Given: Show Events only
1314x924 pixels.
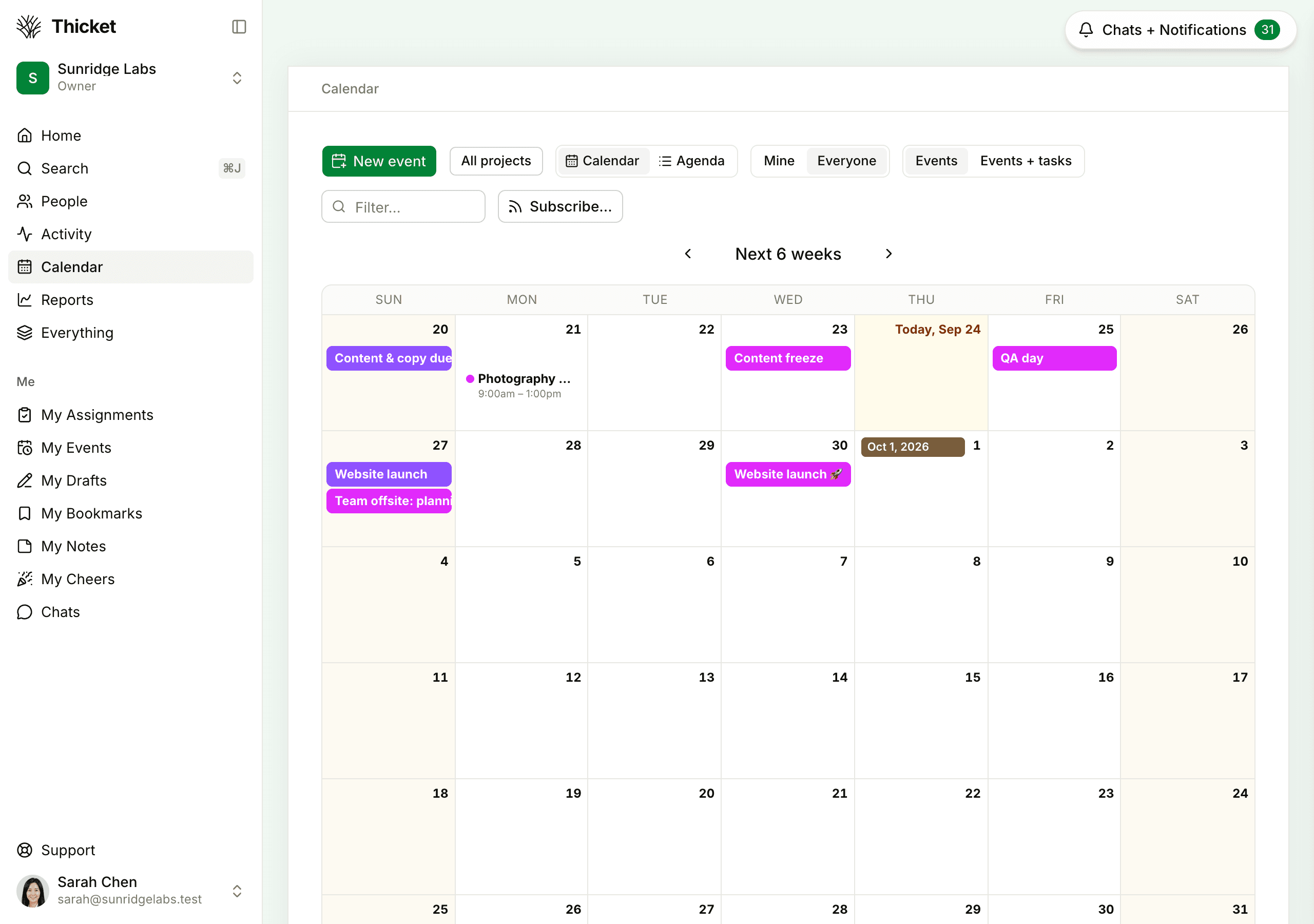Looking at the screenshot, I should tap(936, 161).
